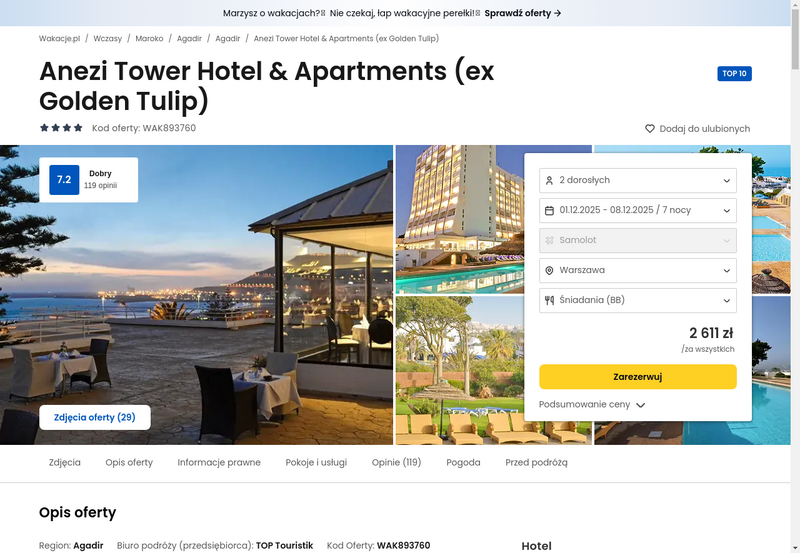800x553 pixels.
Task: Click the fork and knife meal icon
Action: (x=549, y=300)
